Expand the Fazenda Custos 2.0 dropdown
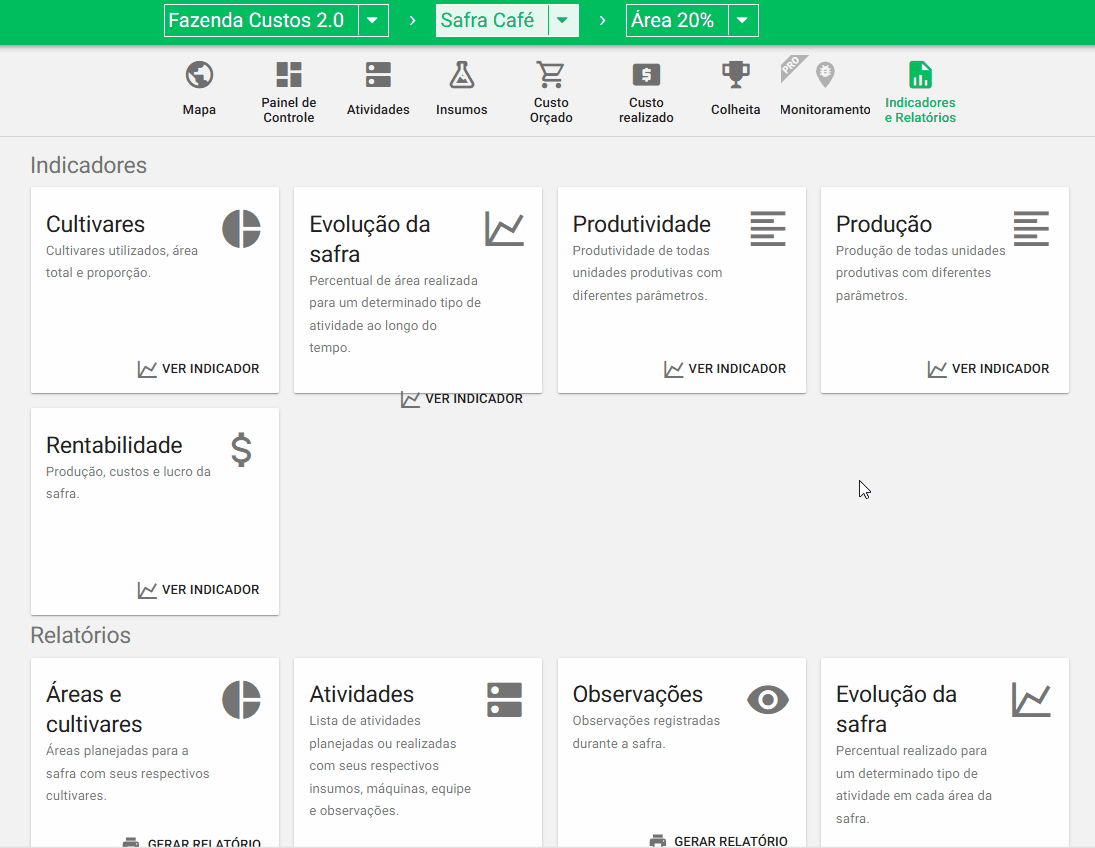The height and width of the screenshot is (848, 1095). point(373,20)
